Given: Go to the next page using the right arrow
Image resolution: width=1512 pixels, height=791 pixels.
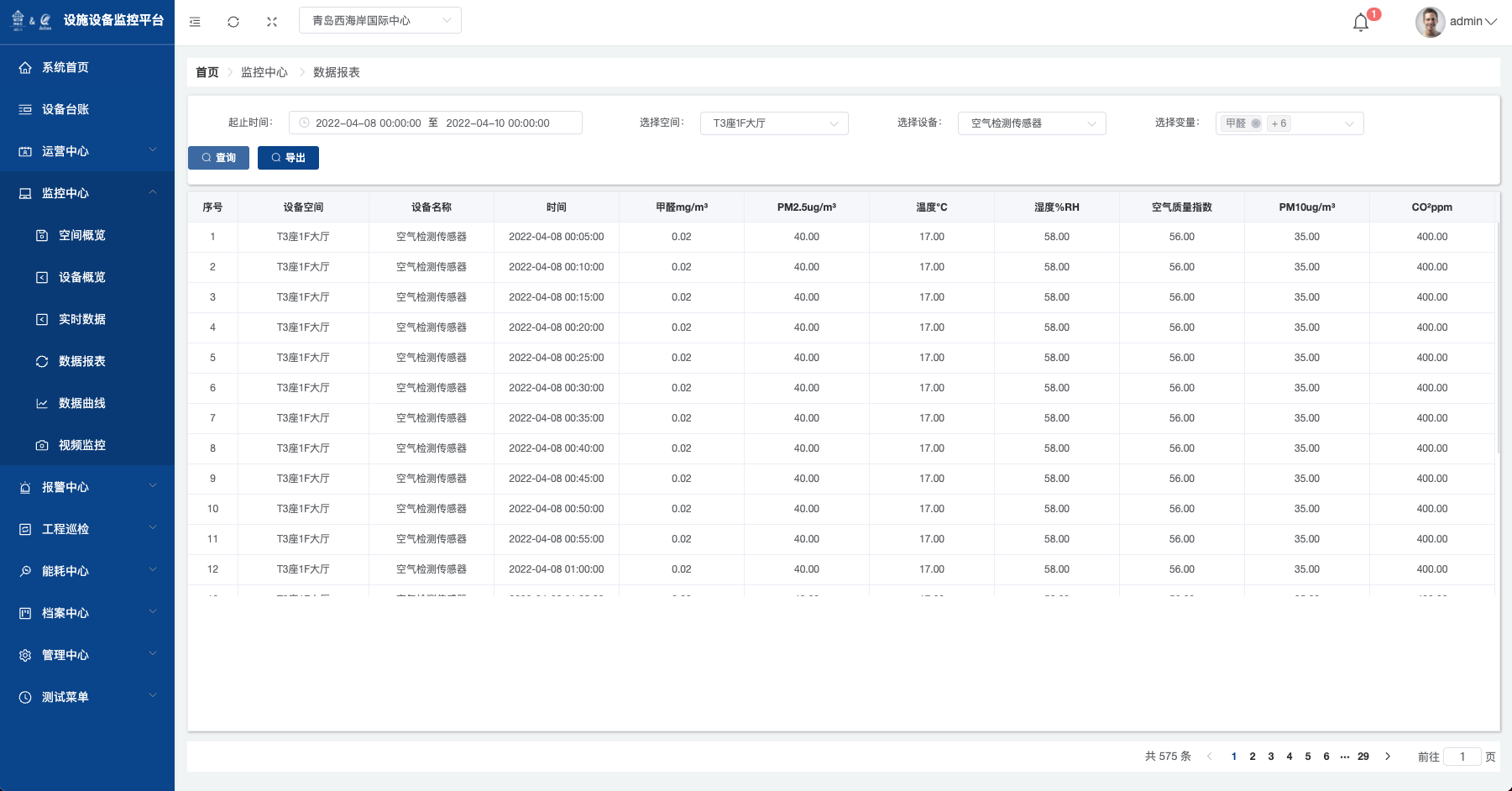Looking at the screenshot, I should point(1388,757).
